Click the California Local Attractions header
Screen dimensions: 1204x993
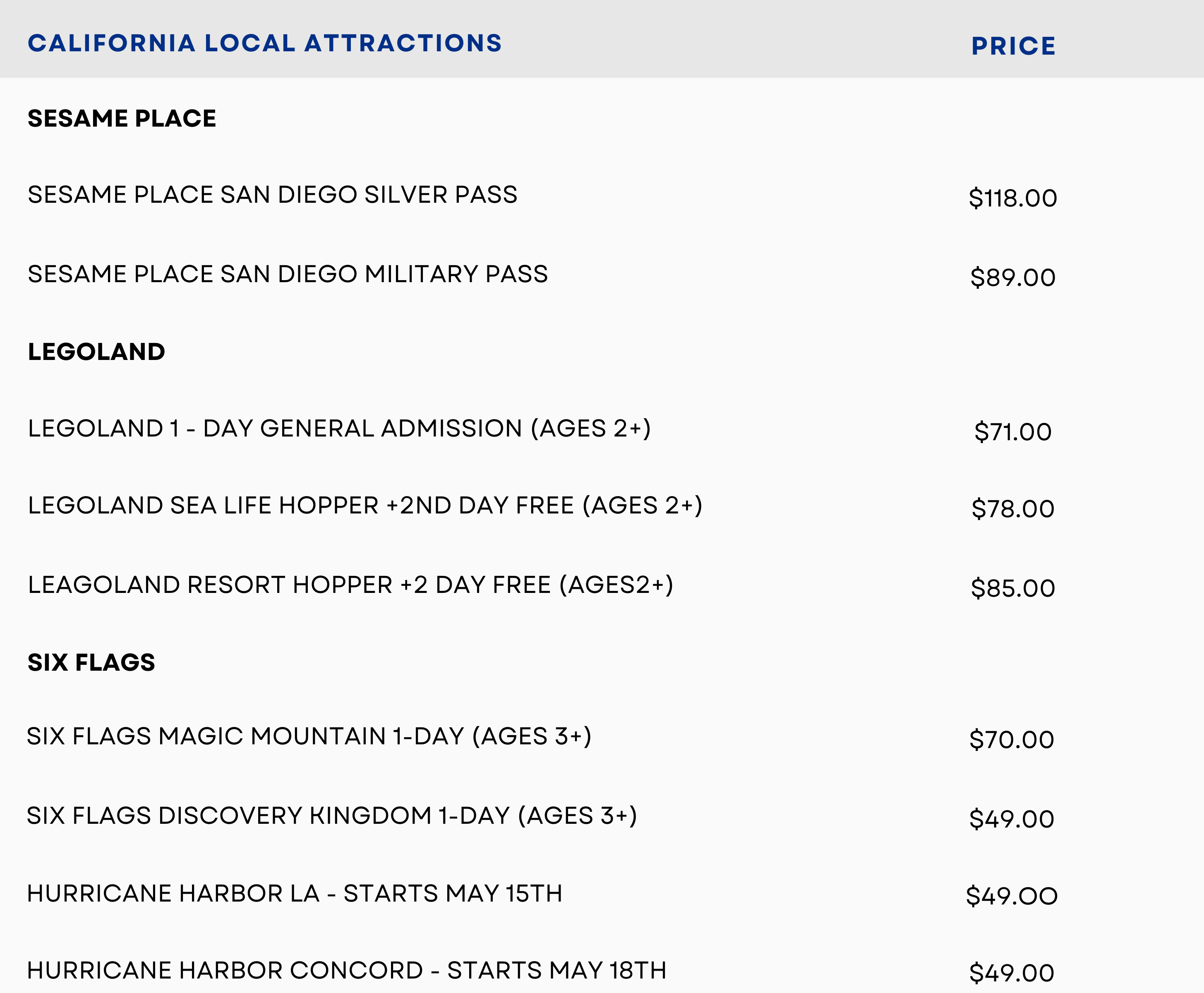click(x=265, y=43)
